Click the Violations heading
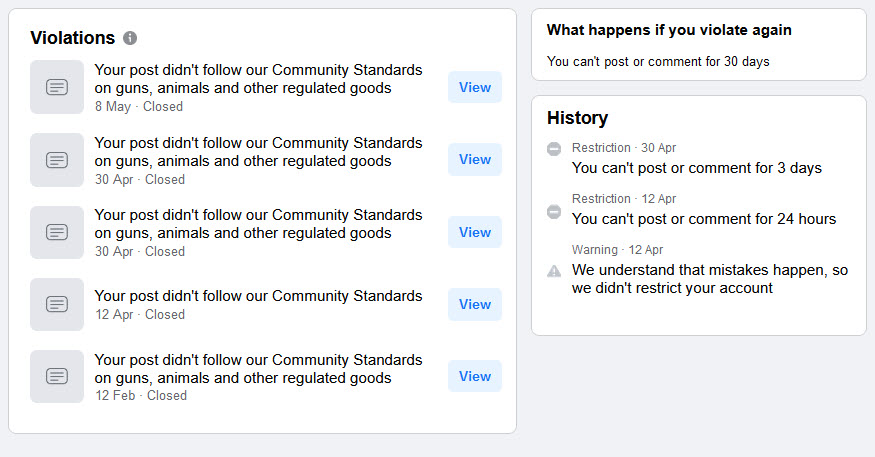This screenshot has width=875, height=457. coord(73,38)
